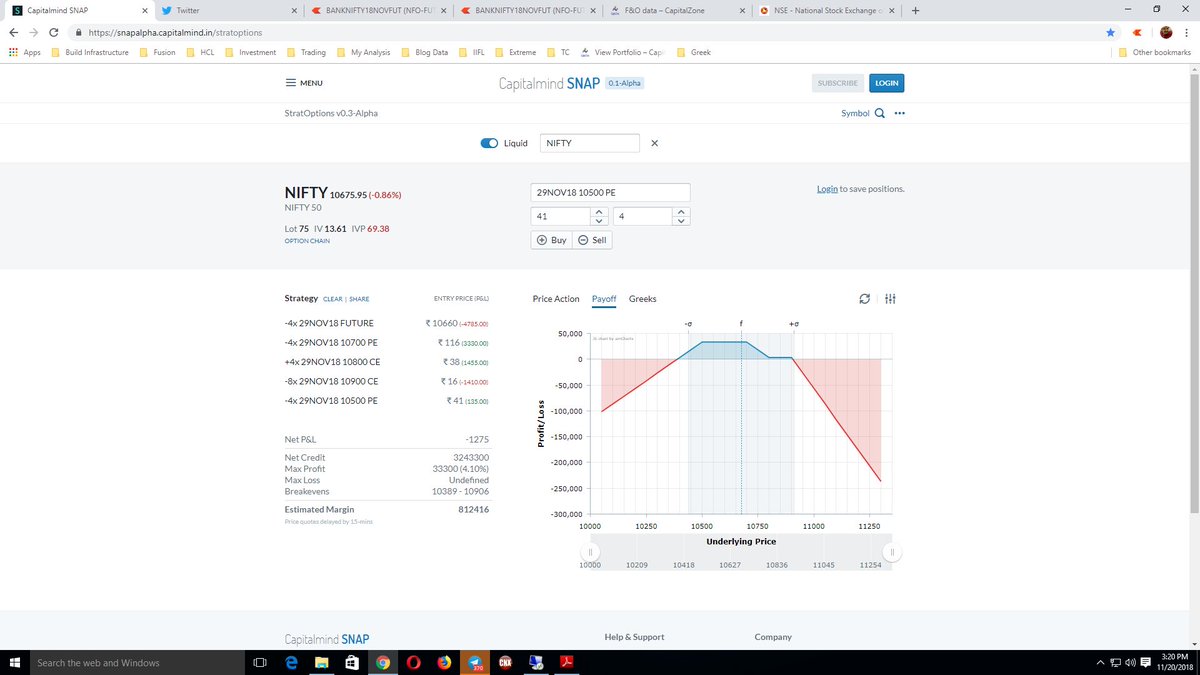Open the three-dots more options menu
The image size is (1200, 675).
[x=900, y=113]
